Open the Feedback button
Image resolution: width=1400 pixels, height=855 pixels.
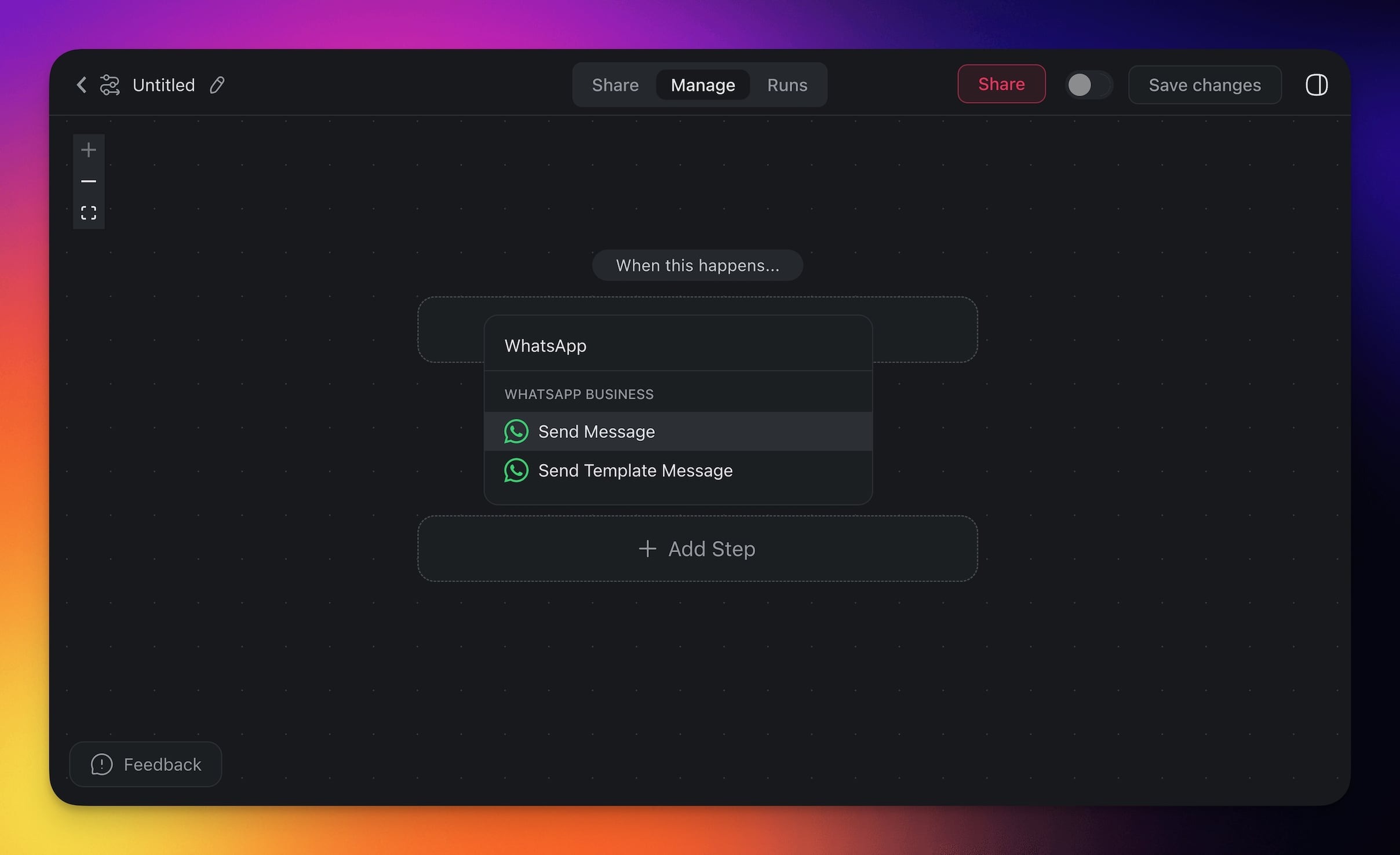click(145, 764)
